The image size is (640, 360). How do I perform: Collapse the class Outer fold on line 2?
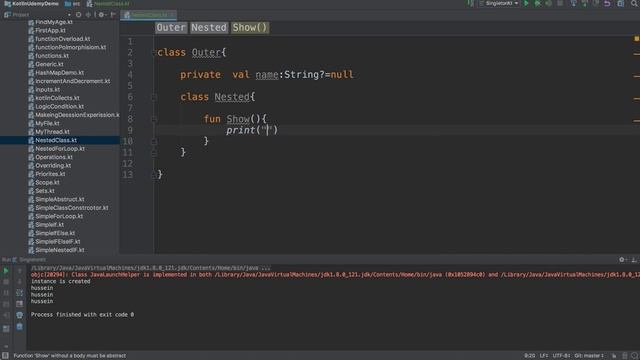coord(154,52)
